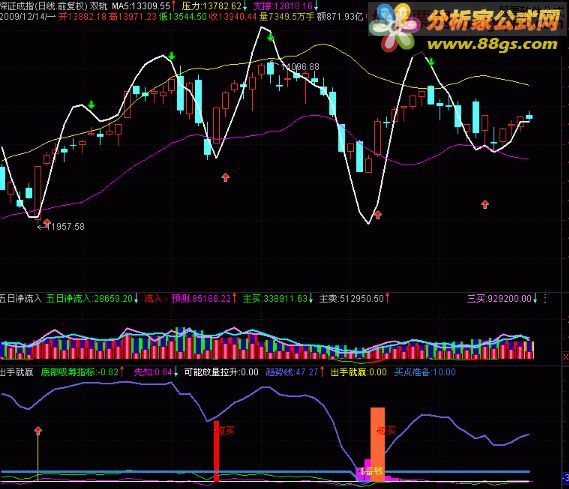The height and width of the screenshot is (489, 569).
Task: Click the green 五日净流入:28659.20 value
Action: (90, 299)
